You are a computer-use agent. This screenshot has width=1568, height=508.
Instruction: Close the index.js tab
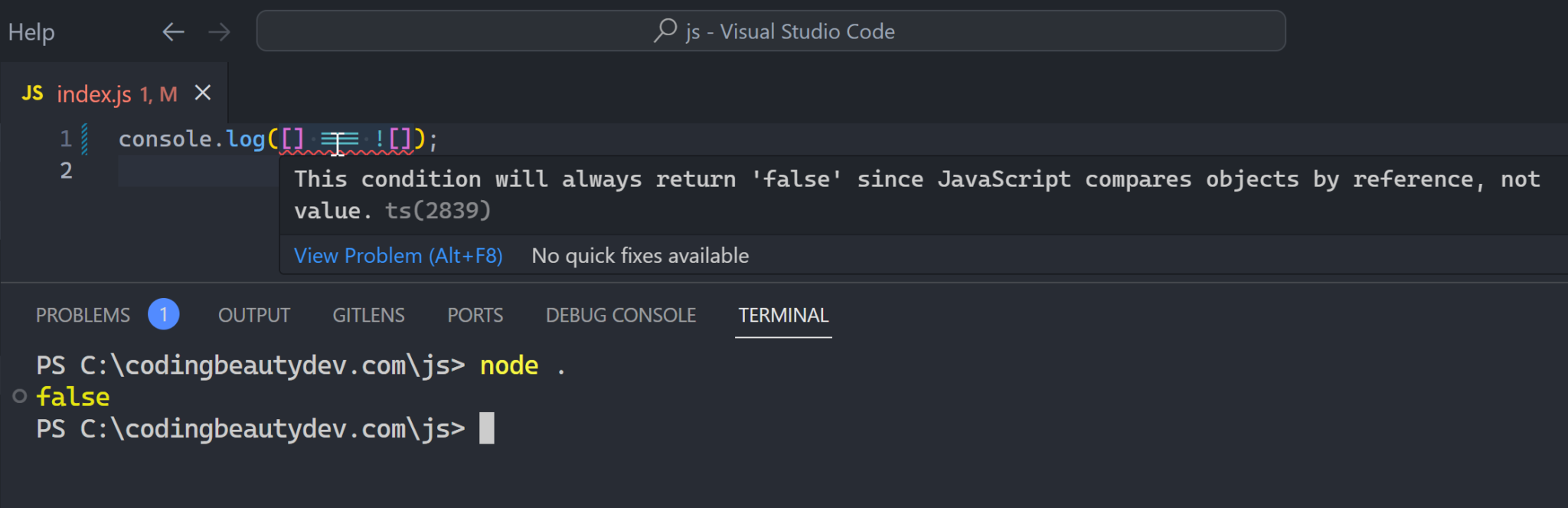pos(203,93)
